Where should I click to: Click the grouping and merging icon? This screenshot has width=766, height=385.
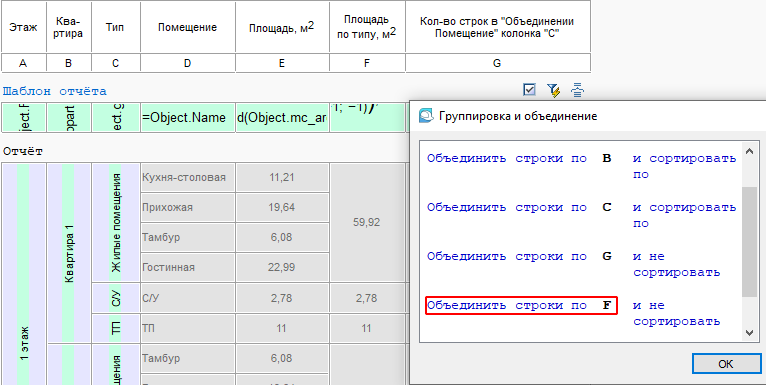pyautogui.click(x=578, y=90)
